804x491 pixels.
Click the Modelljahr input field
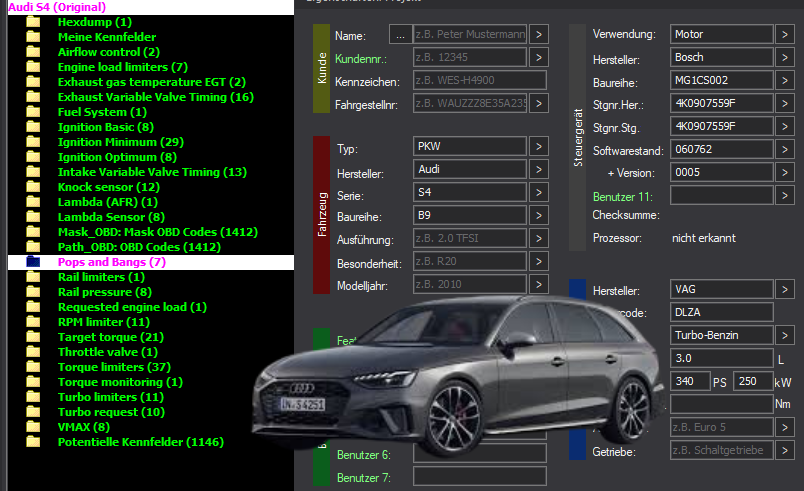470,284
